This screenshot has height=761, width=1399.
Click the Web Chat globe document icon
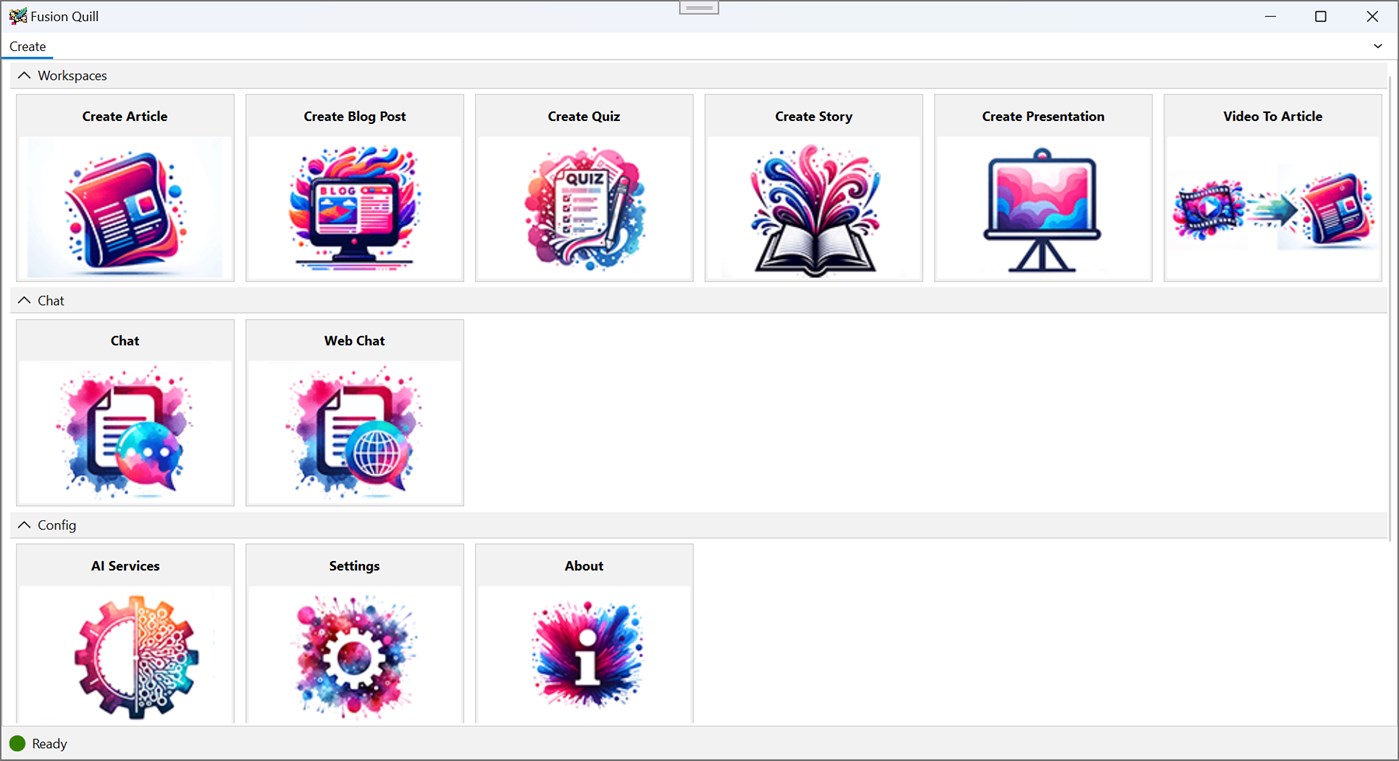pyautogui.click(x=354, y=432)
